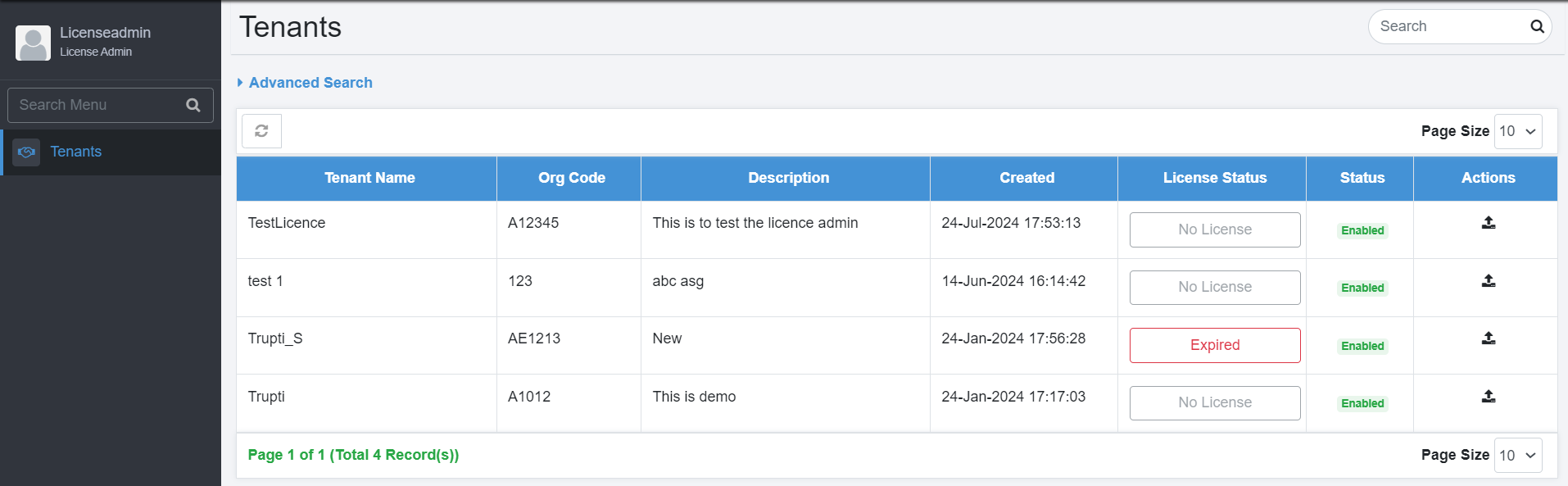Expand the Advanced Search section

tap(310, 83)
